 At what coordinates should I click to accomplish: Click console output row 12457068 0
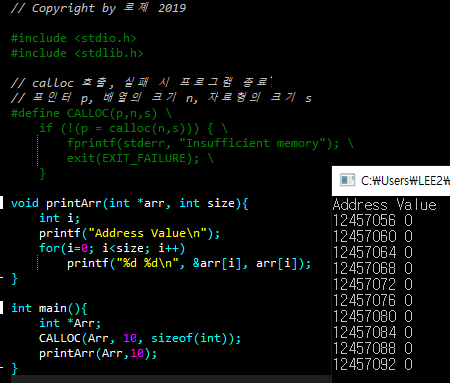pyautogui.click(x=373, y=268)
